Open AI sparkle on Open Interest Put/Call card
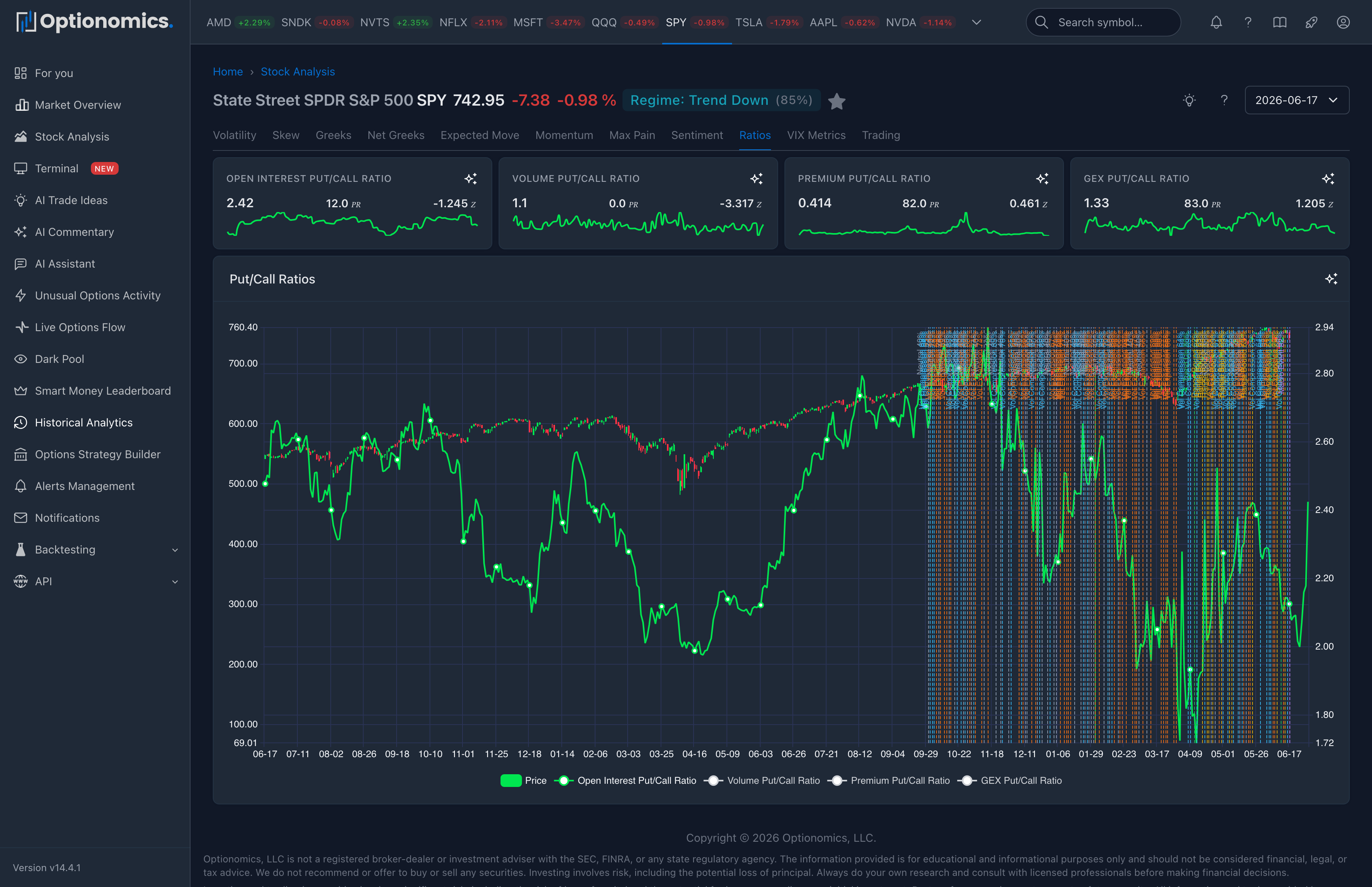This screenshot has width=1372, height=887. [470, 179]
